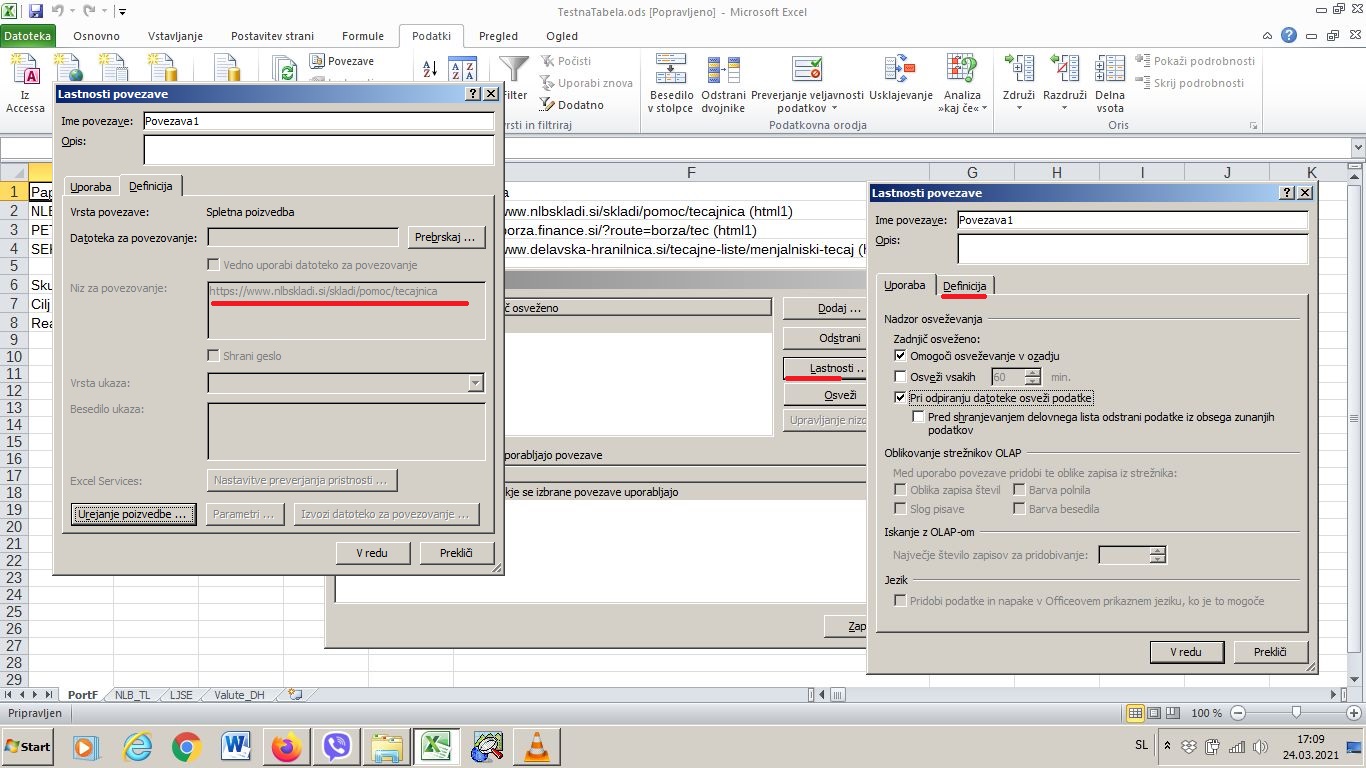Select the Uporaba tab in left dialog

91,187
